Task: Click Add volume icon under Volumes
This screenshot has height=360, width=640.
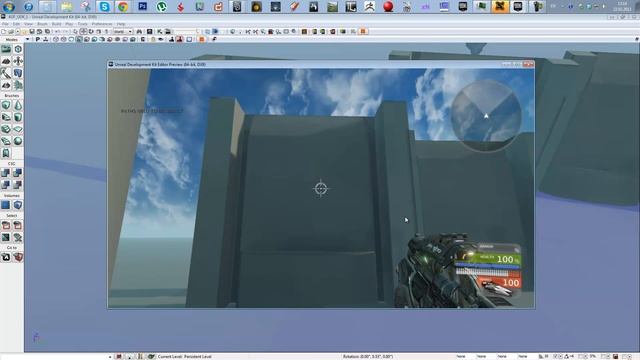Action: point(18,205)
